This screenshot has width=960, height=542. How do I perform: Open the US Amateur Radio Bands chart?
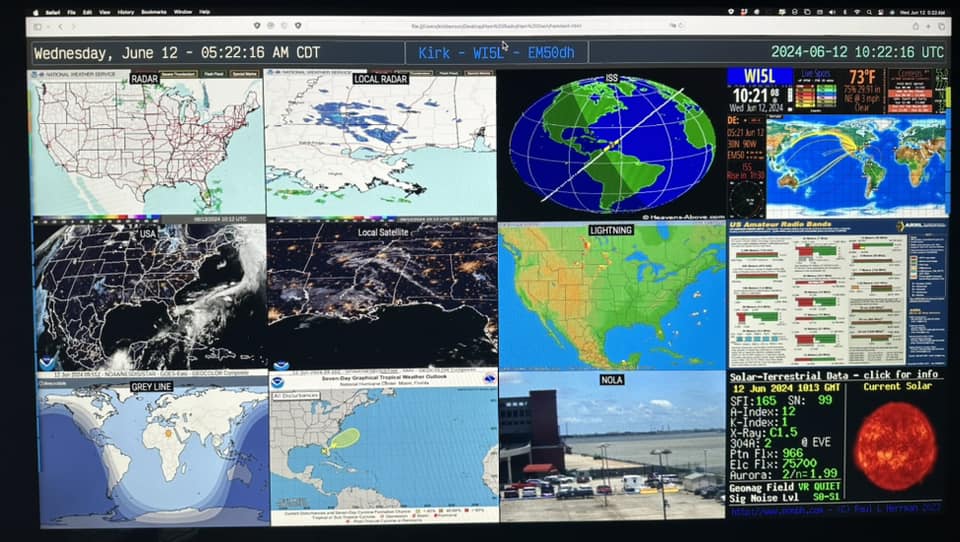point(836,294)
